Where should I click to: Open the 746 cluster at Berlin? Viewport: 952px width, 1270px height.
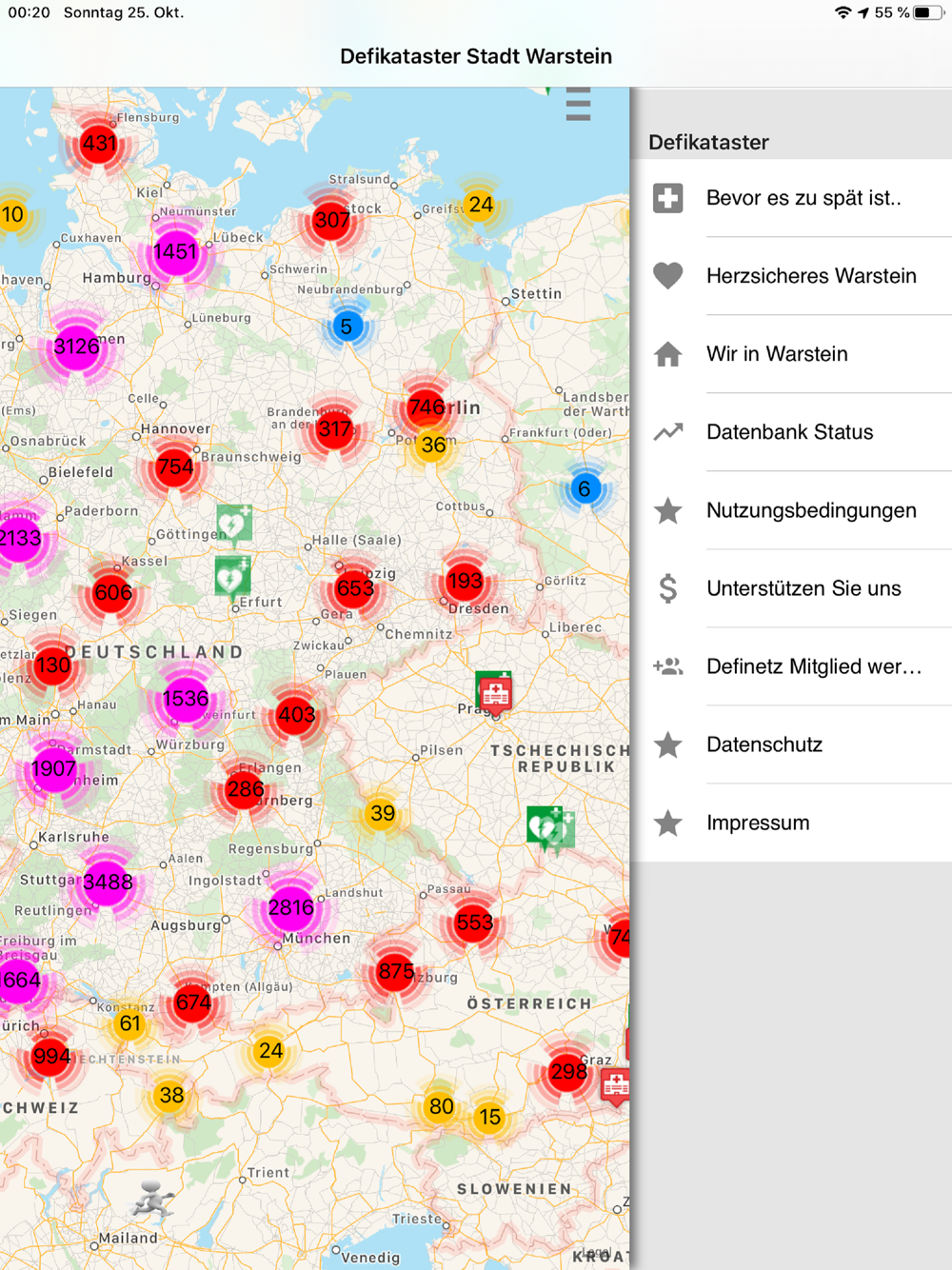[x=426, y=407]
